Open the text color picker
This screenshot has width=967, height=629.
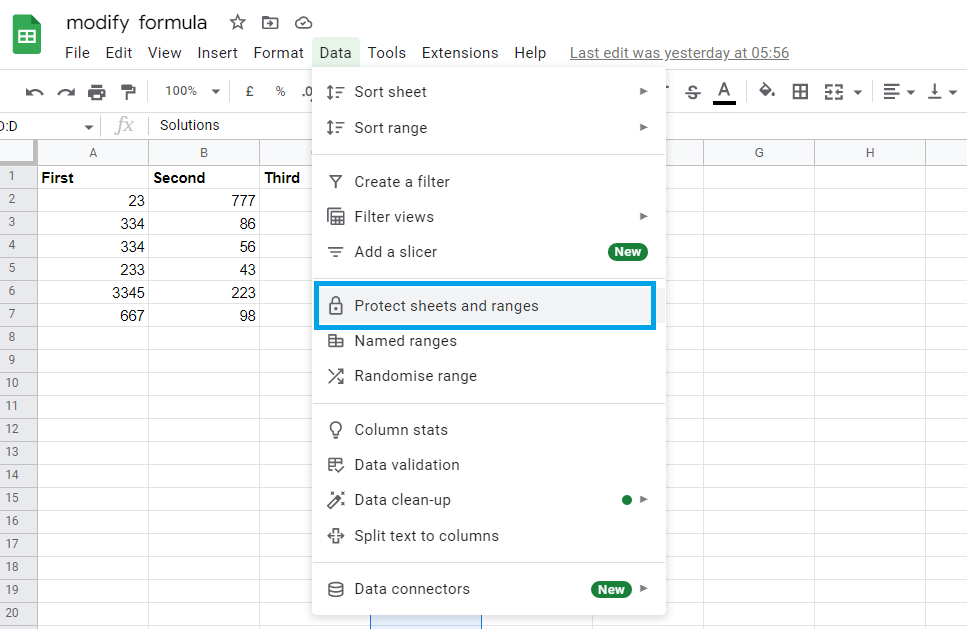[724, 91]
